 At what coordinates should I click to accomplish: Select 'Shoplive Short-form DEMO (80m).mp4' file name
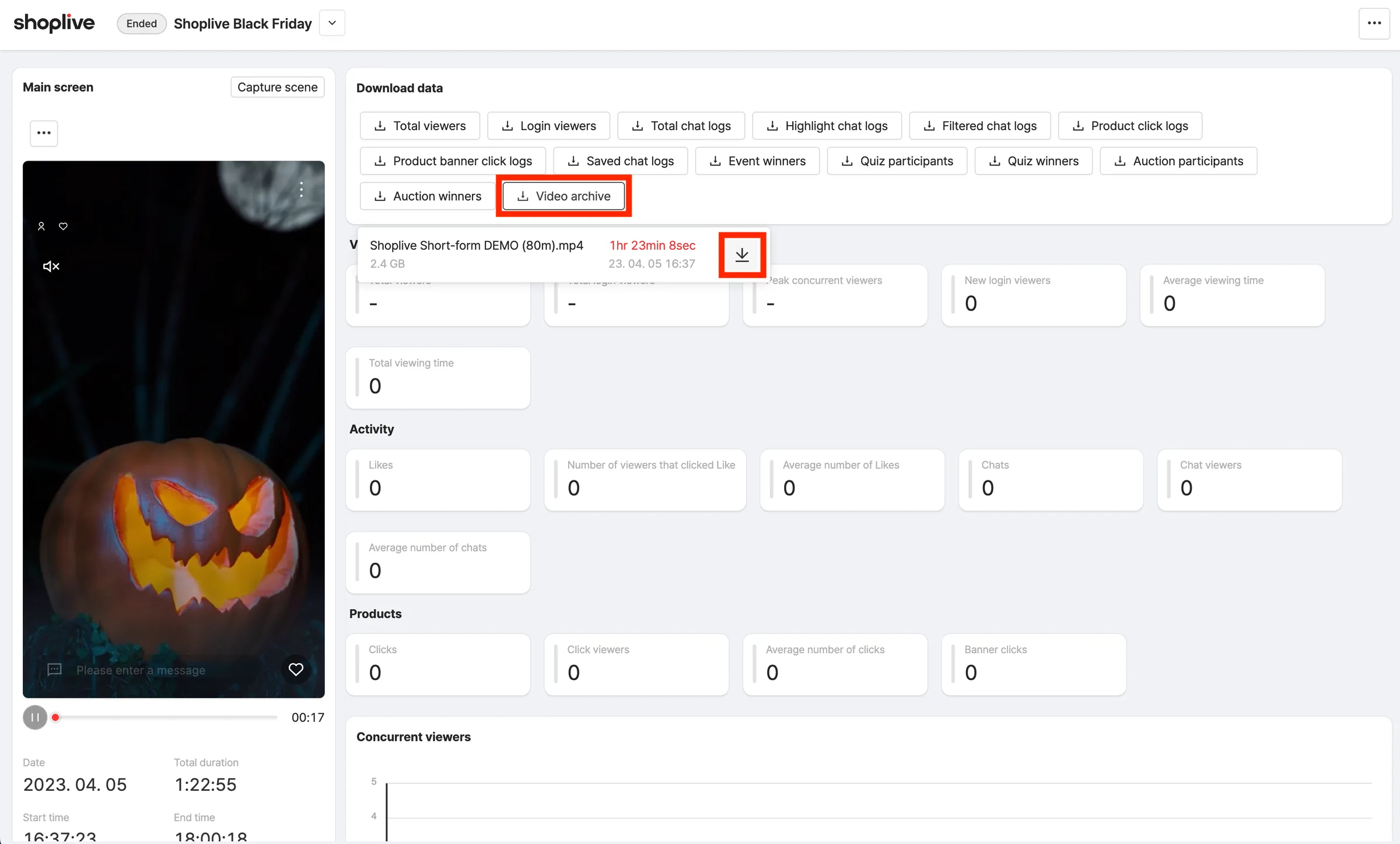[476, 246]
